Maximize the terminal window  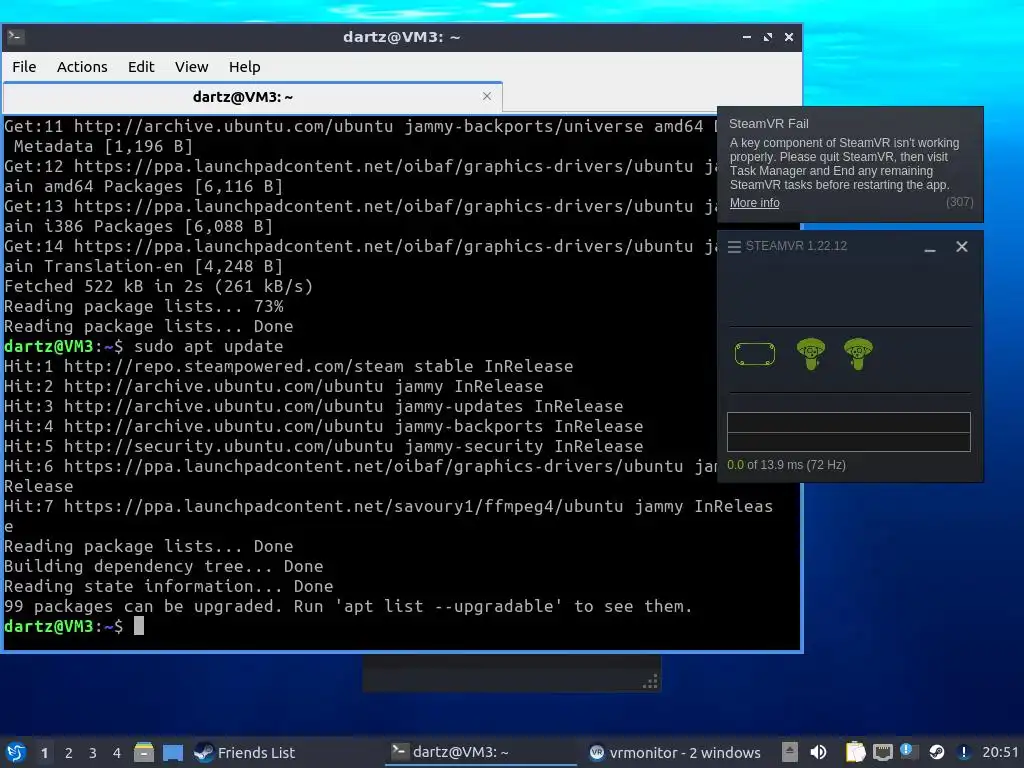(x=768, y=37)
